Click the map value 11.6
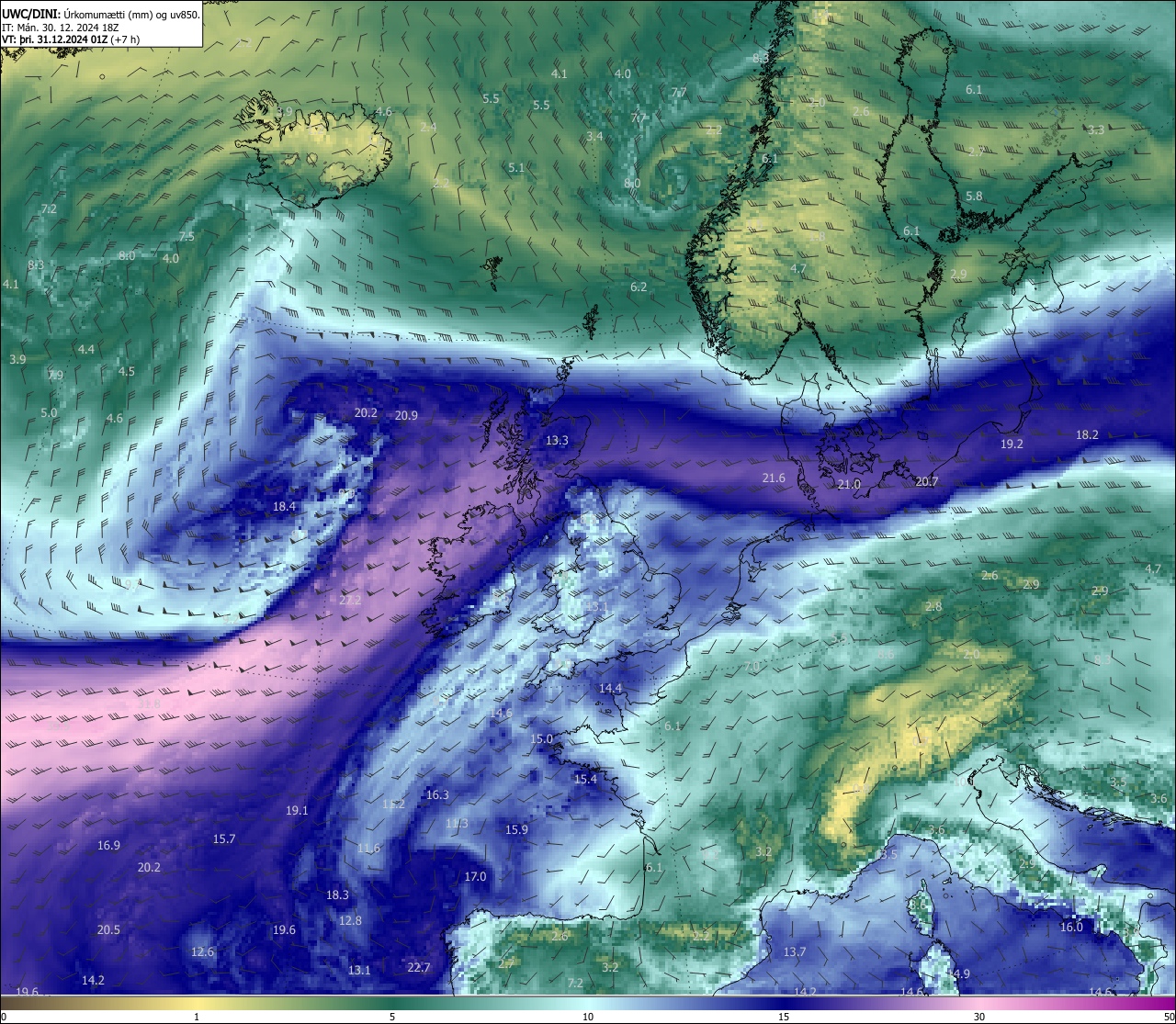This screenshot has height=1024, width=1176. [x=368, y=848]
